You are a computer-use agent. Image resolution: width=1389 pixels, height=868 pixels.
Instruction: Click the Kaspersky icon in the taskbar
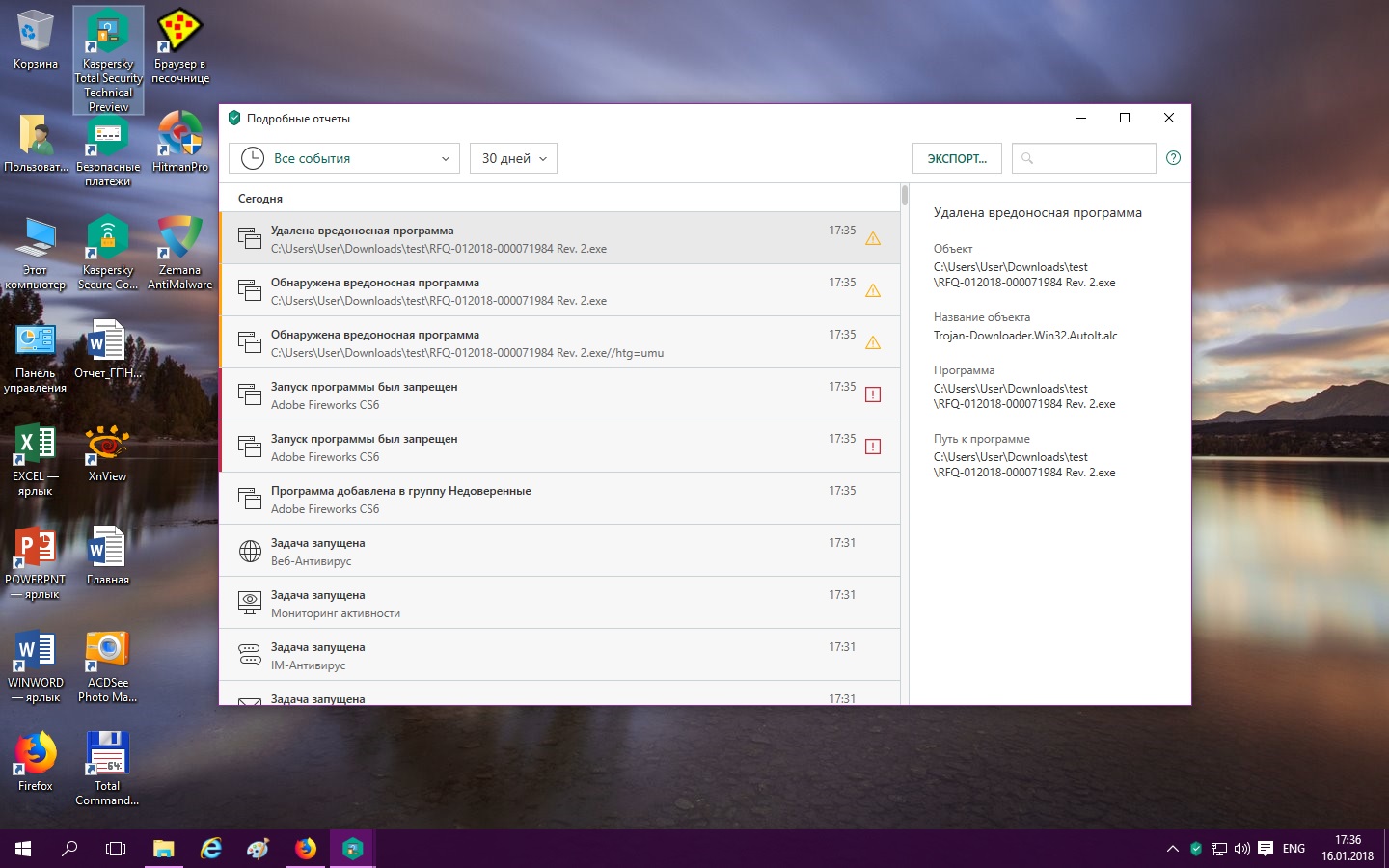(352, 849)
